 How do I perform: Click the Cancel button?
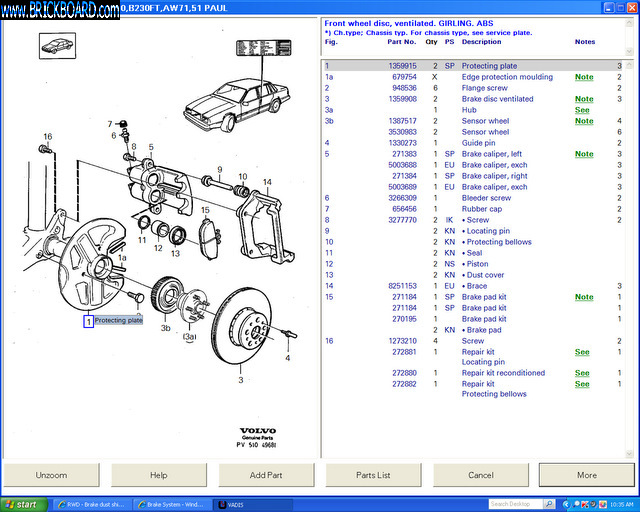pos(481,475)
